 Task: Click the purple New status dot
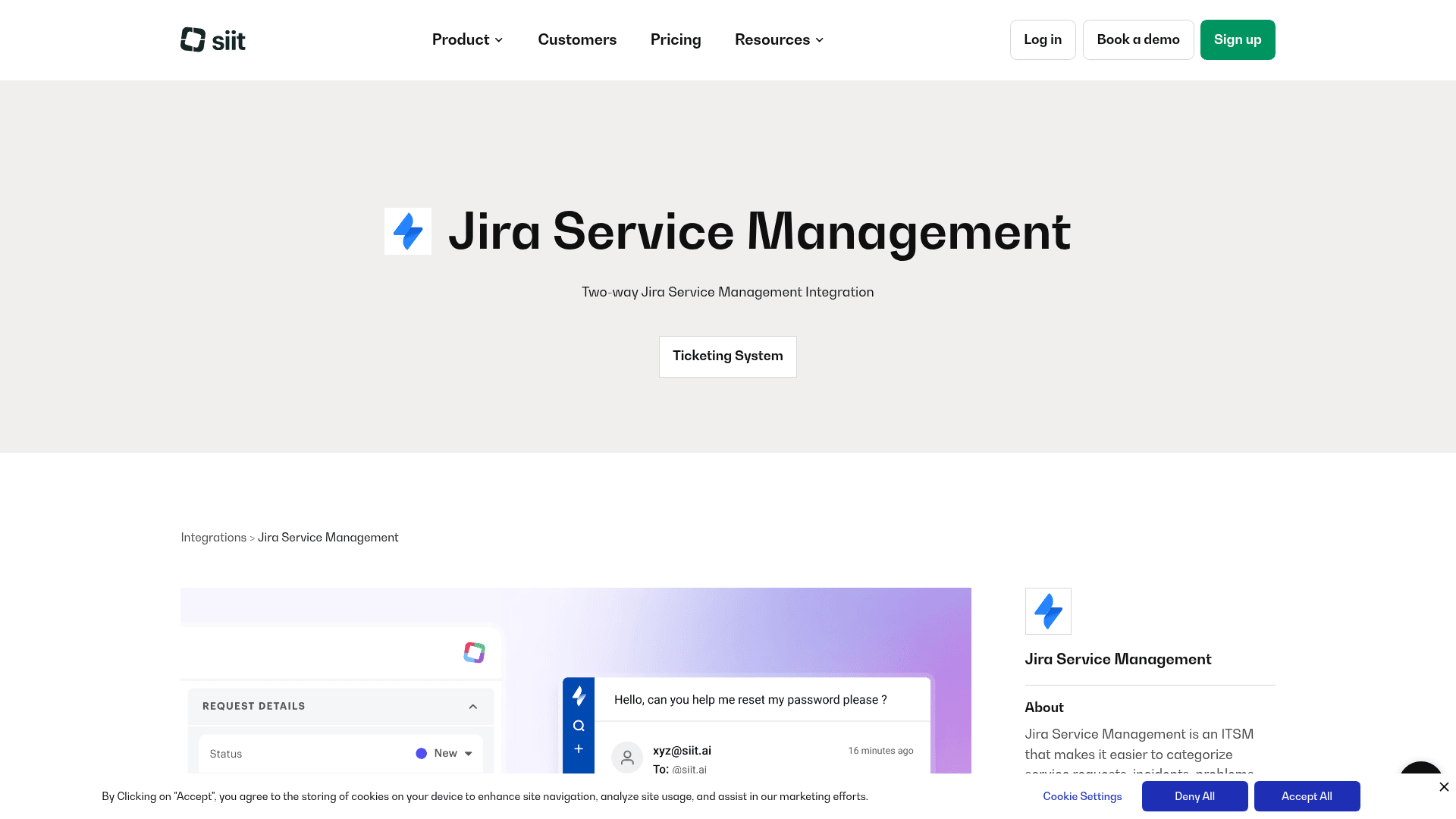[422, 753]
